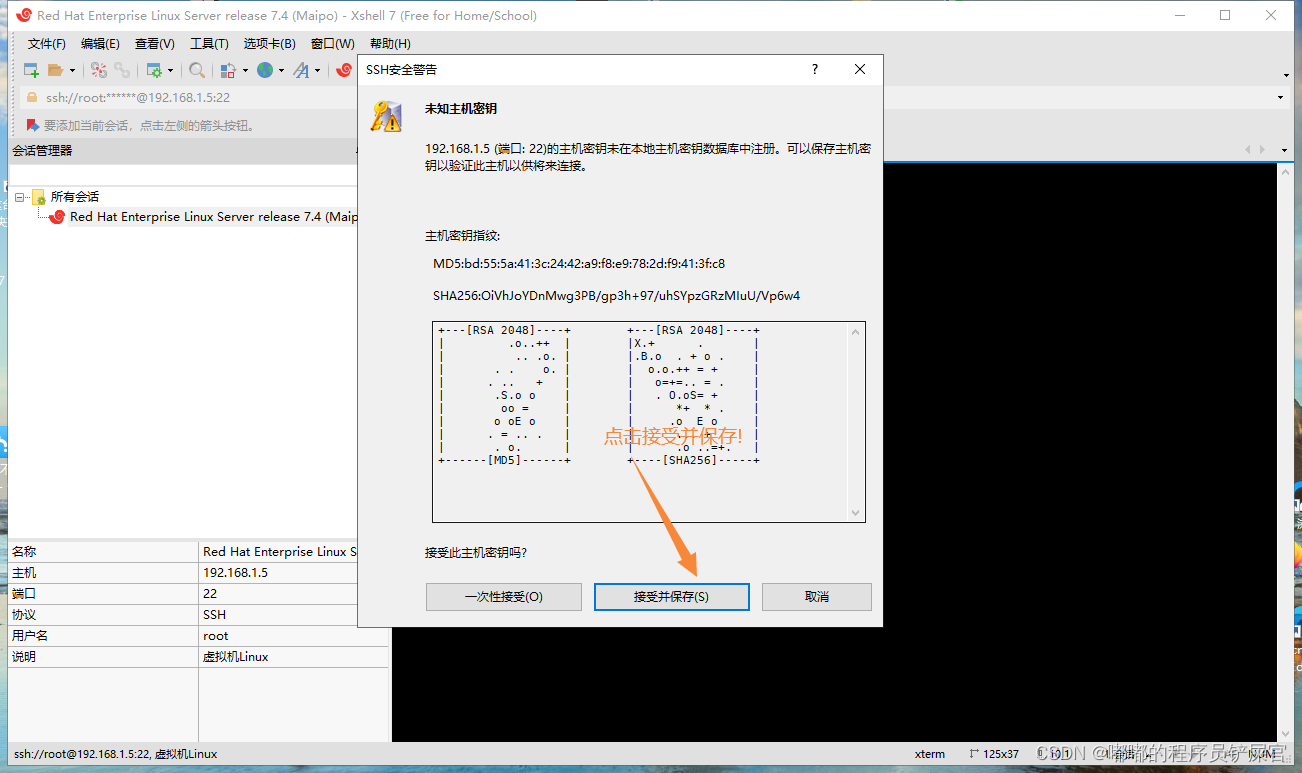The image size is (1302, 773).
Task: Click fingerprint box scrollbar up arrow
Action: tap(855, 332)
